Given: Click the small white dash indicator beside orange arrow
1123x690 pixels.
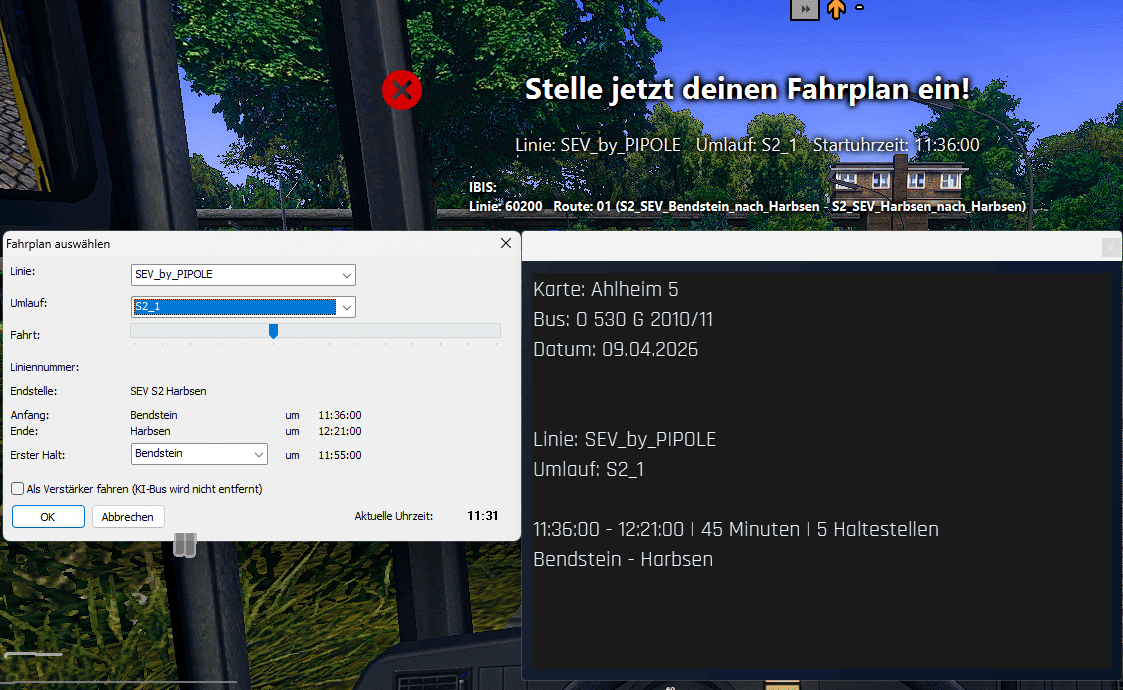Looking at the screenshot, I should [x=859, y=8].
